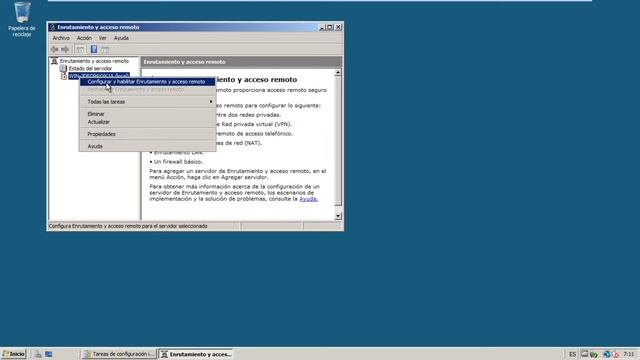Click Enrutamiento y acceso remoto taskbar button

[x=196, y=354]
